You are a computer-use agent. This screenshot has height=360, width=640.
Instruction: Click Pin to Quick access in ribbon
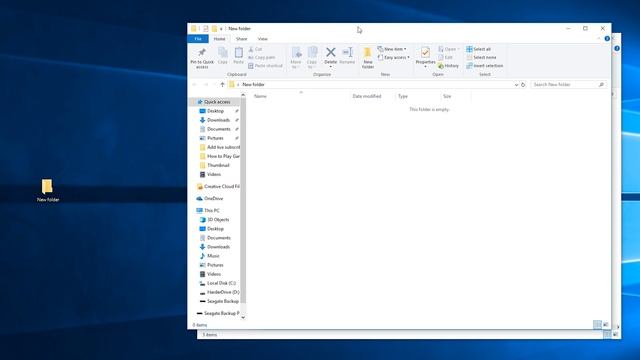tap(202, 58)
